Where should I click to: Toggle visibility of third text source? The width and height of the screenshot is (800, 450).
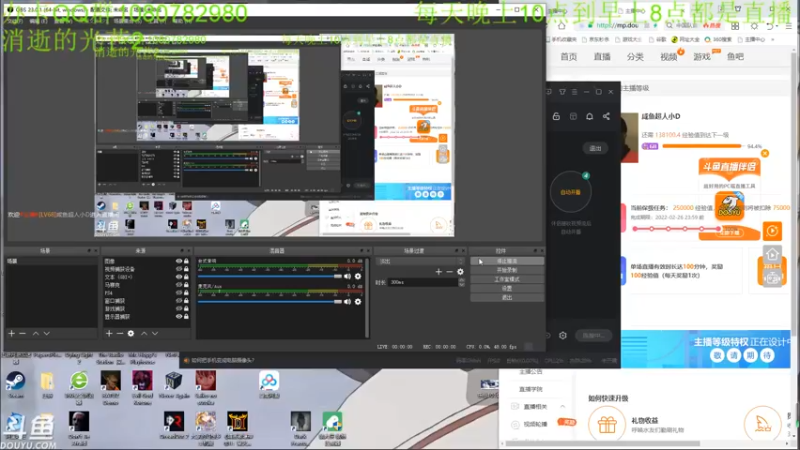(x=179, y=277)
